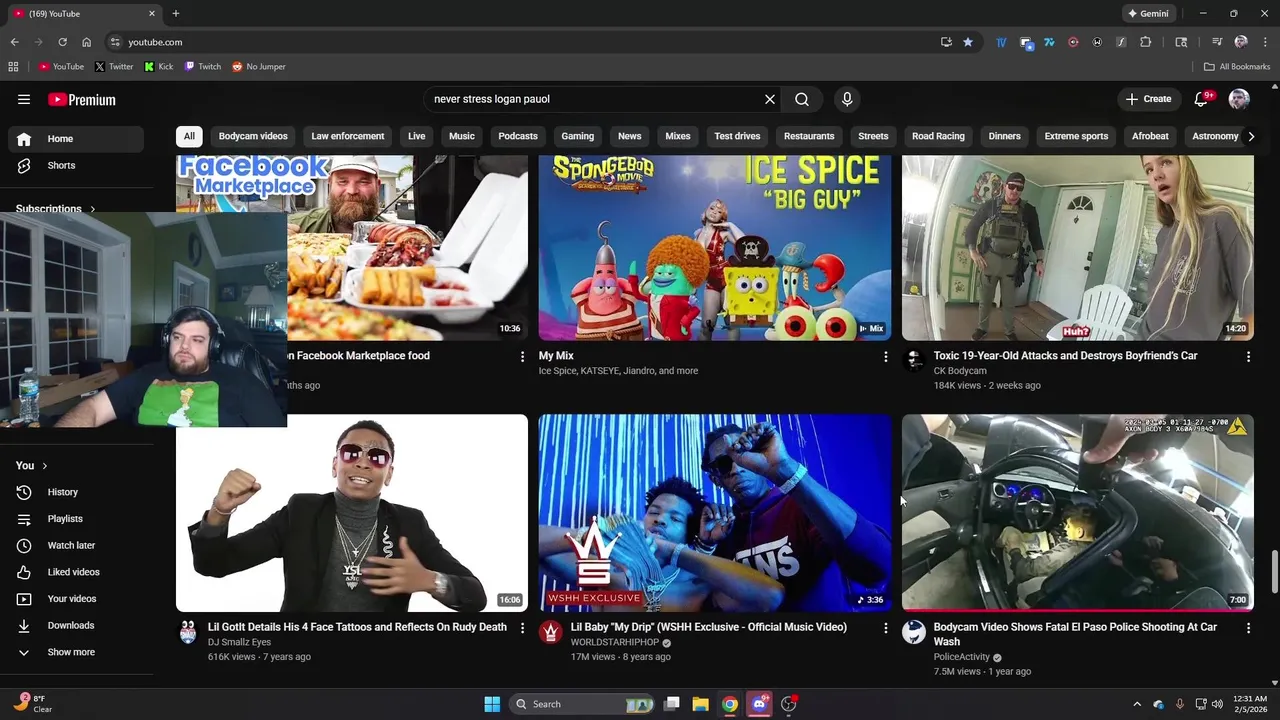Open Playlists in sidebar
Screen dimensions: 1280x720
[x=76, y=519]
